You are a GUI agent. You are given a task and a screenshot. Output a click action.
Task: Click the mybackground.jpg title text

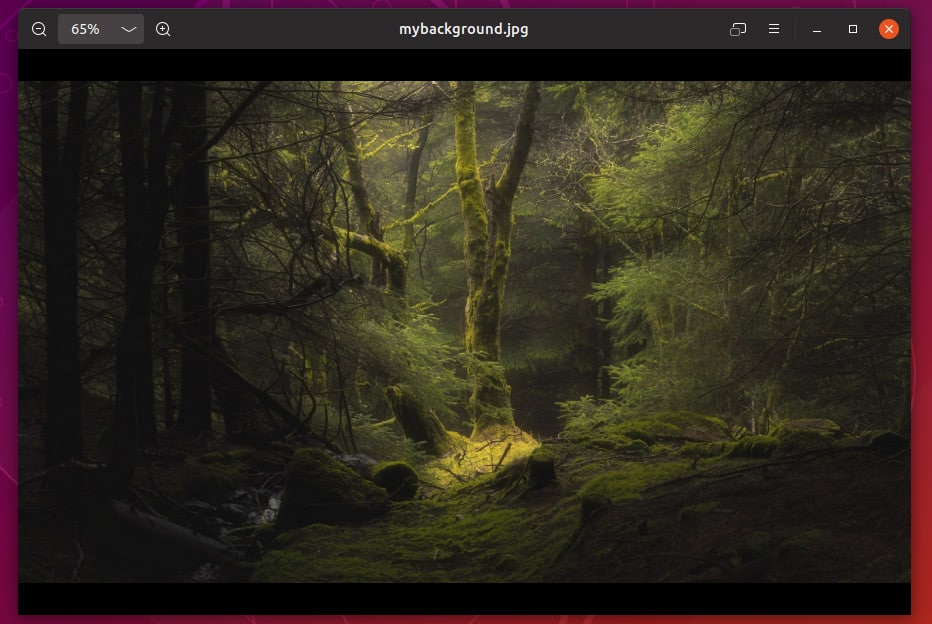point(464,29)
